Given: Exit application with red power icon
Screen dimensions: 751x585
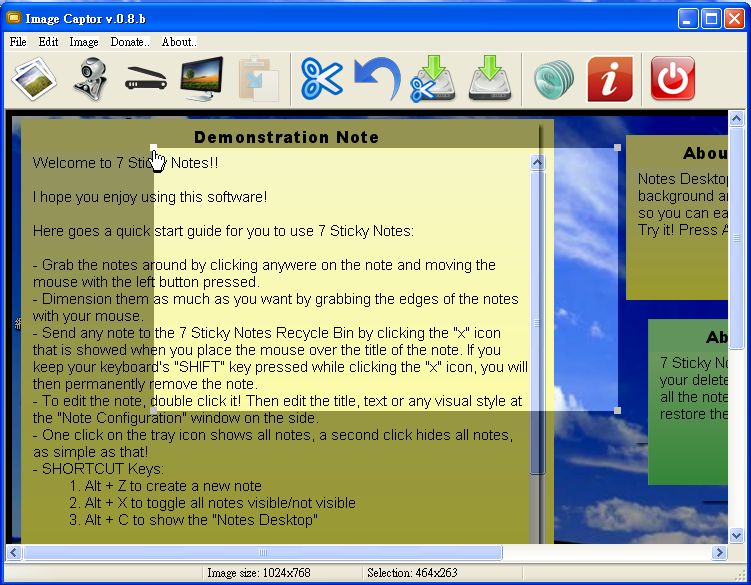Looking at the screenshot, I should [x=672, y=78].
